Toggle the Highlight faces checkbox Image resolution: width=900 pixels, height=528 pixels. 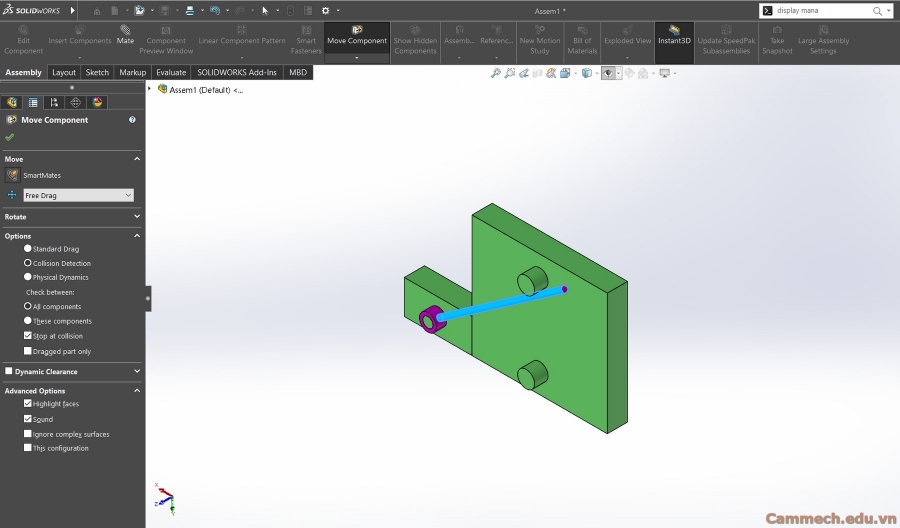coord(28,403)
